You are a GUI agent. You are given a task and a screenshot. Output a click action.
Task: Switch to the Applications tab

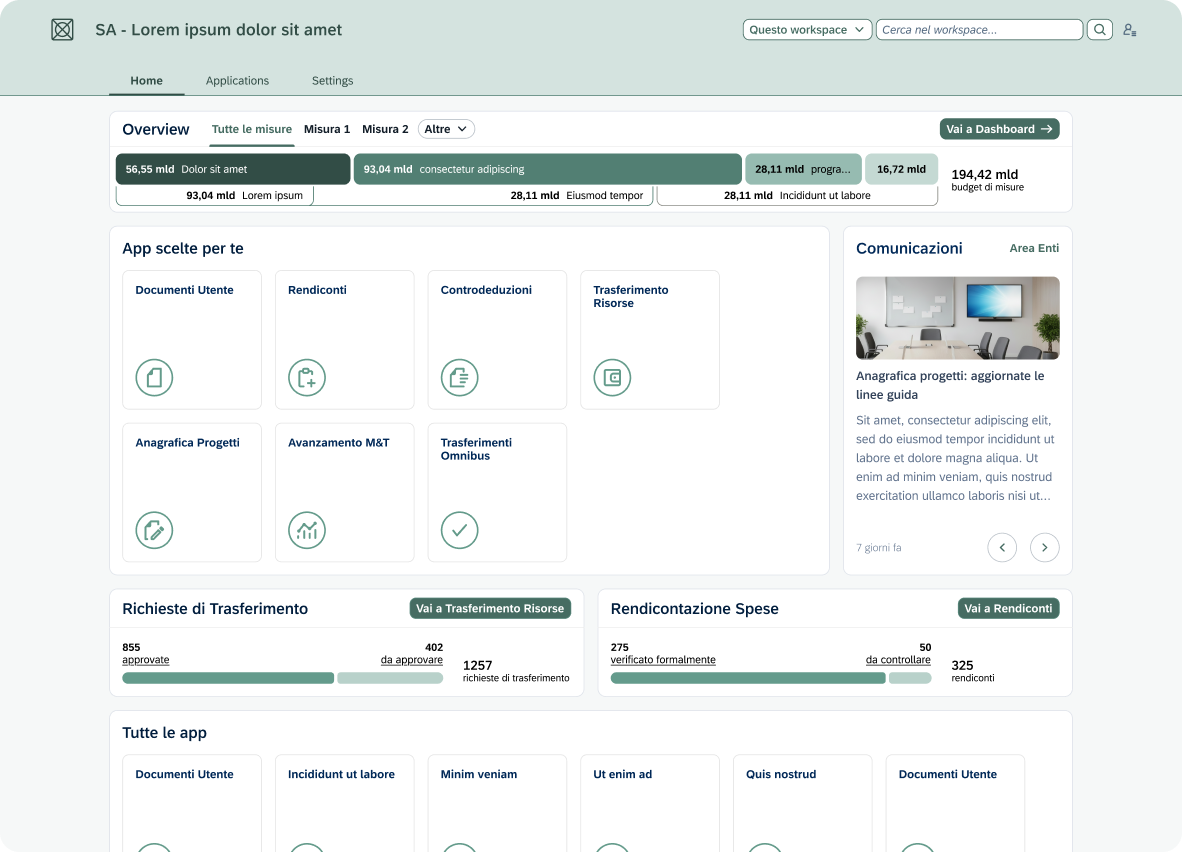[237, 81]
